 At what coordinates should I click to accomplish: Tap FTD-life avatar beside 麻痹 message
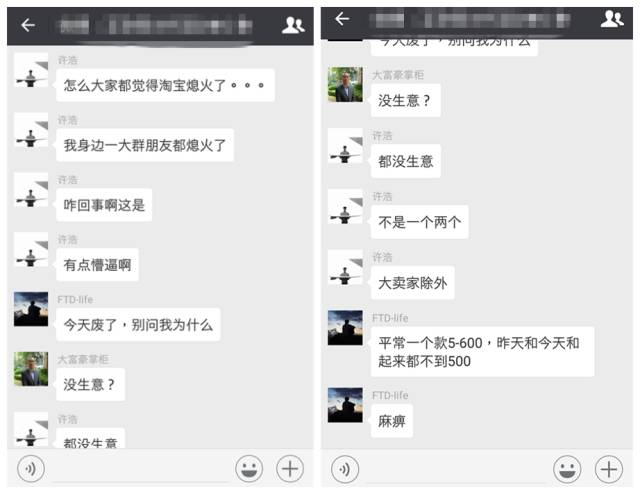pos(345,405)
